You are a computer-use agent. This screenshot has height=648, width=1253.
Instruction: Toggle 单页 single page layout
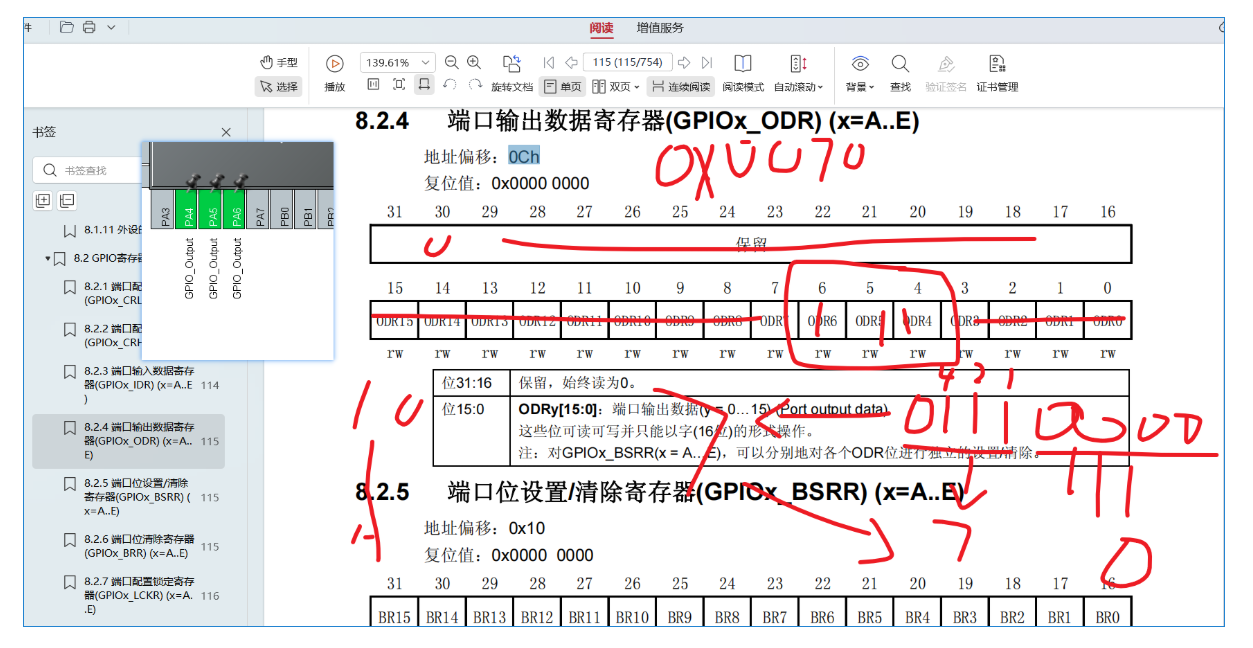[563, 87]
